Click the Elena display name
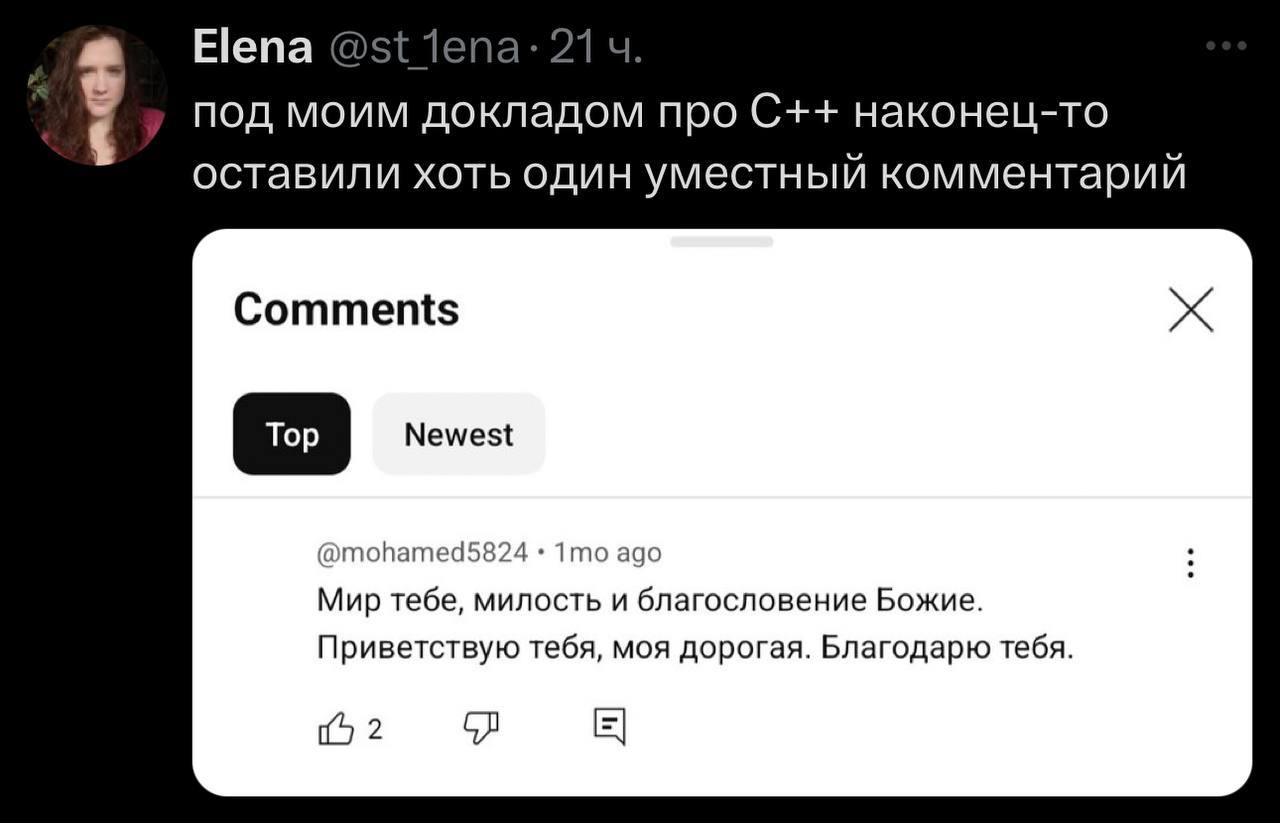 point(252,47)
